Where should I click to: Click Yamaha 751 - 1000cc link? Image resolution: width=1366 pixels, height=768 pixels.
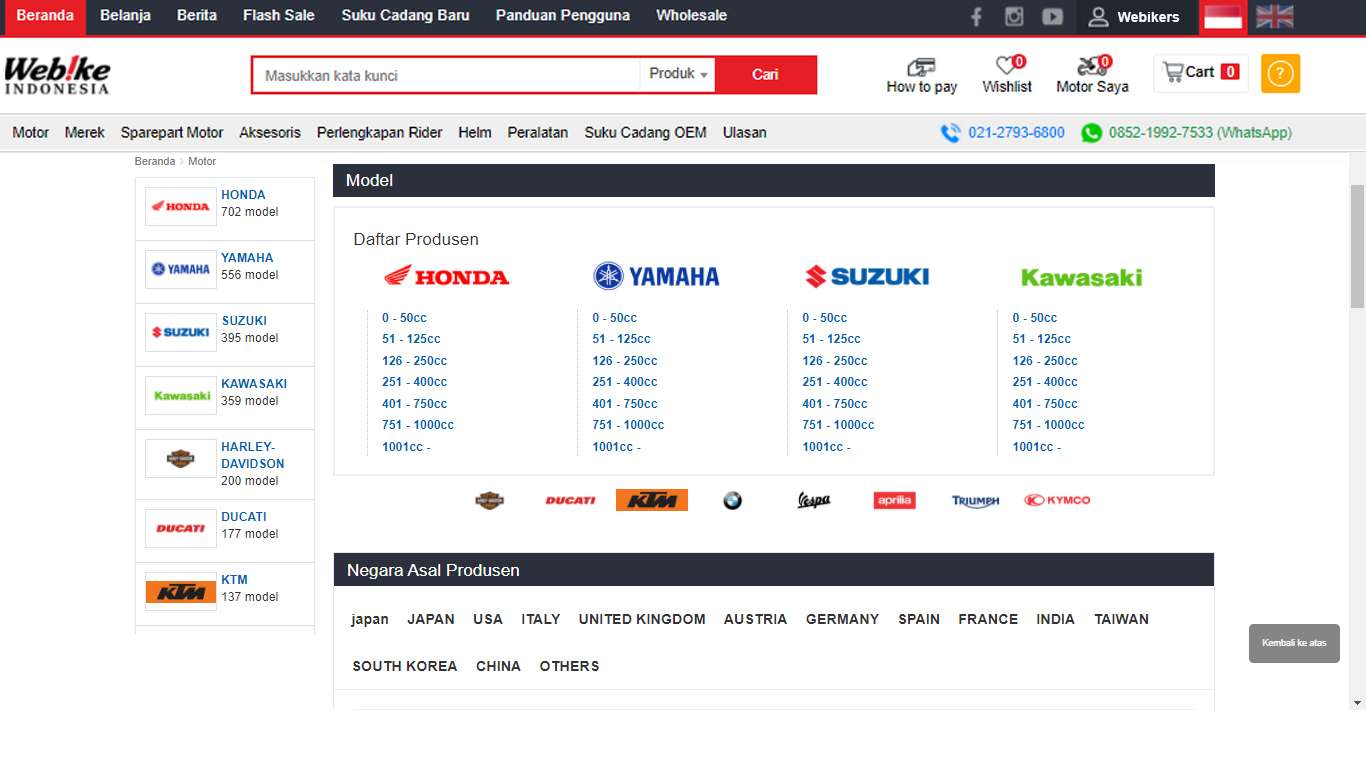pyautogui.click(x=628, y=425)
